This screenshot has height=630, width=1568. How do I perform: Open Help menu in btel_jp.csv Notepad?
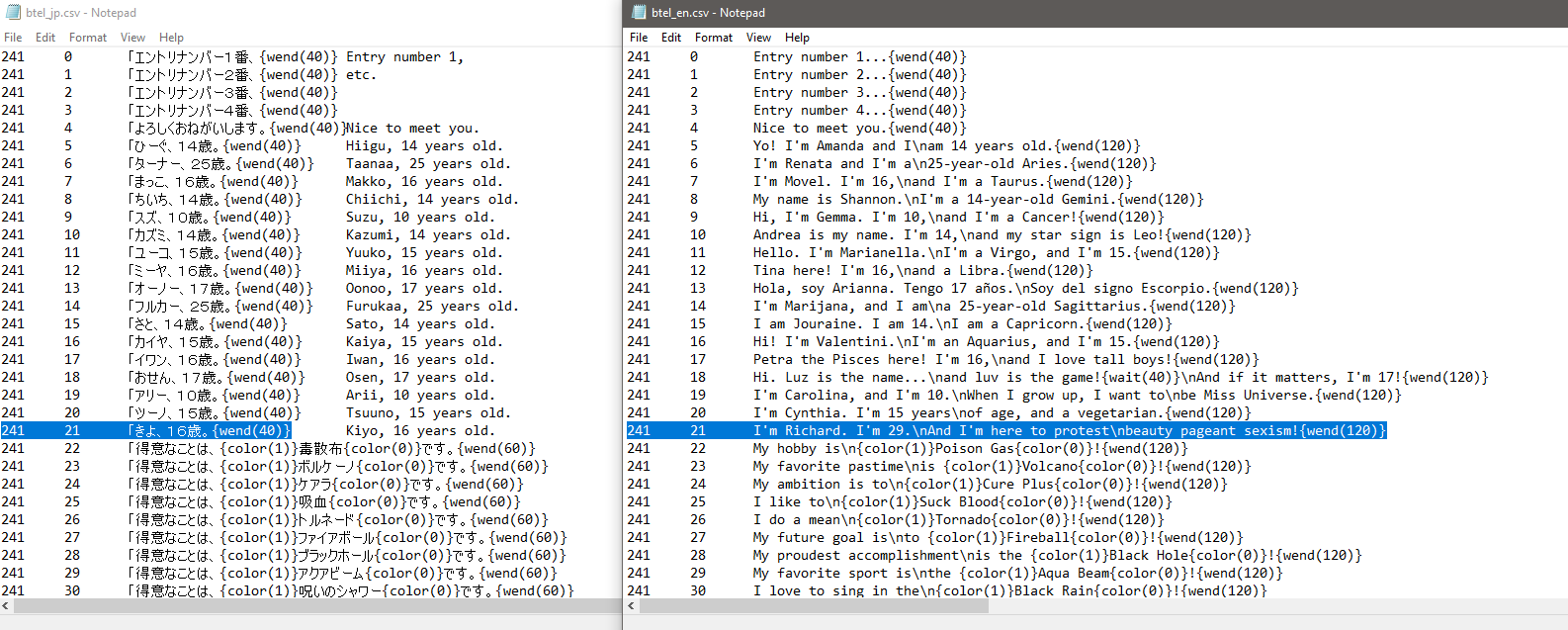(171, 38)
